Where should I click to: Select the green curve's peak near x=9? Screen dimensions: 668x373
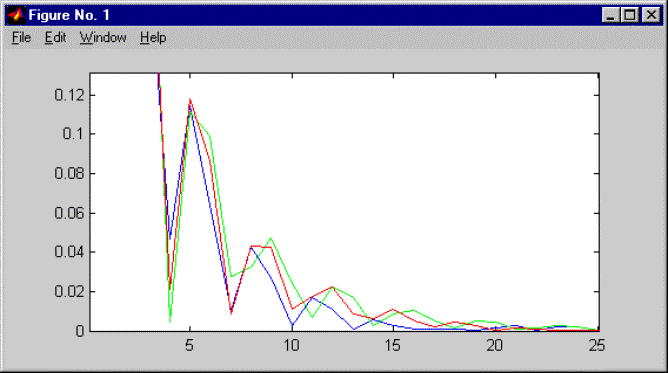(x=271, y=238)
